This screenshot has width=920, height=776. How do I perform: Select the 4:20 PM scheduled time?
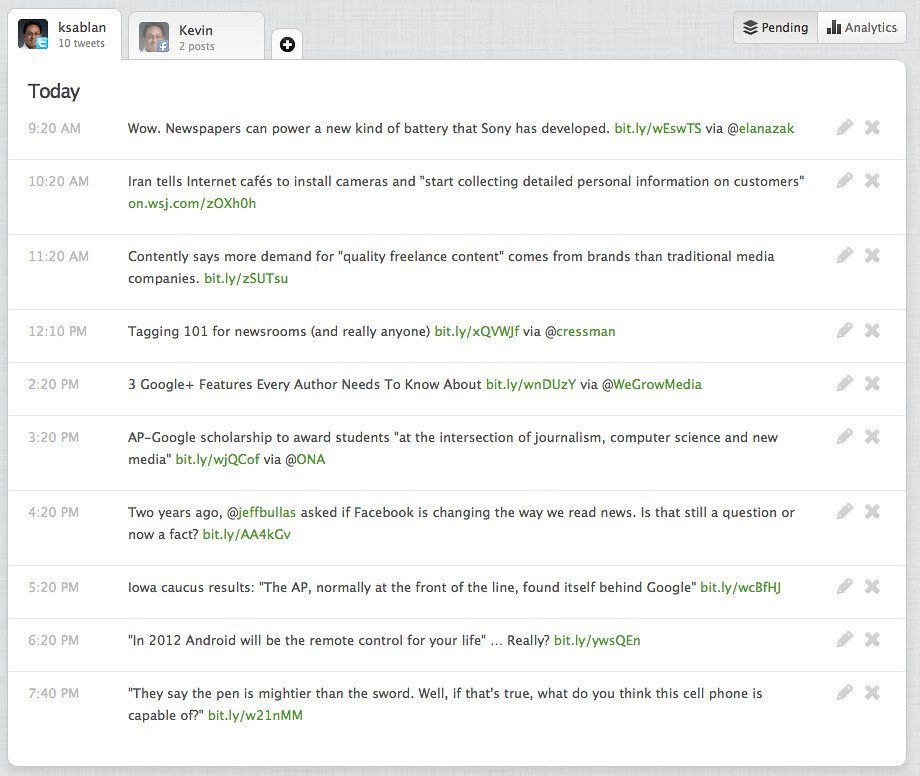(53, 513)
